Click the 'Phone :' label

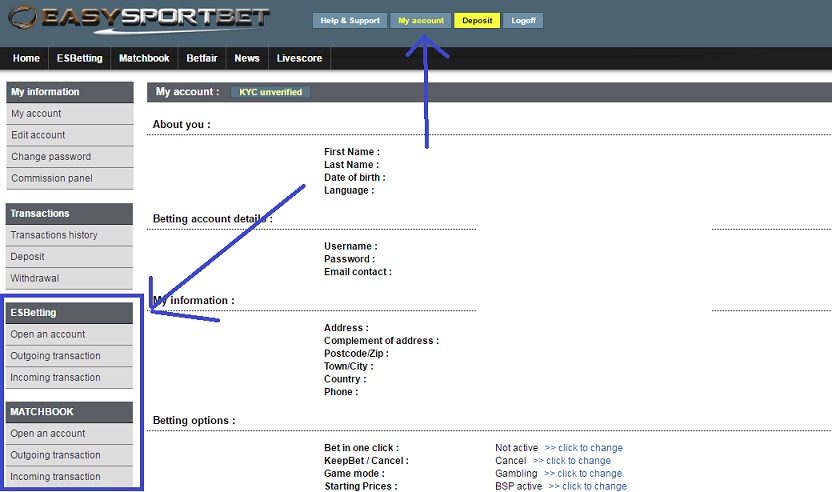(341, 392)
